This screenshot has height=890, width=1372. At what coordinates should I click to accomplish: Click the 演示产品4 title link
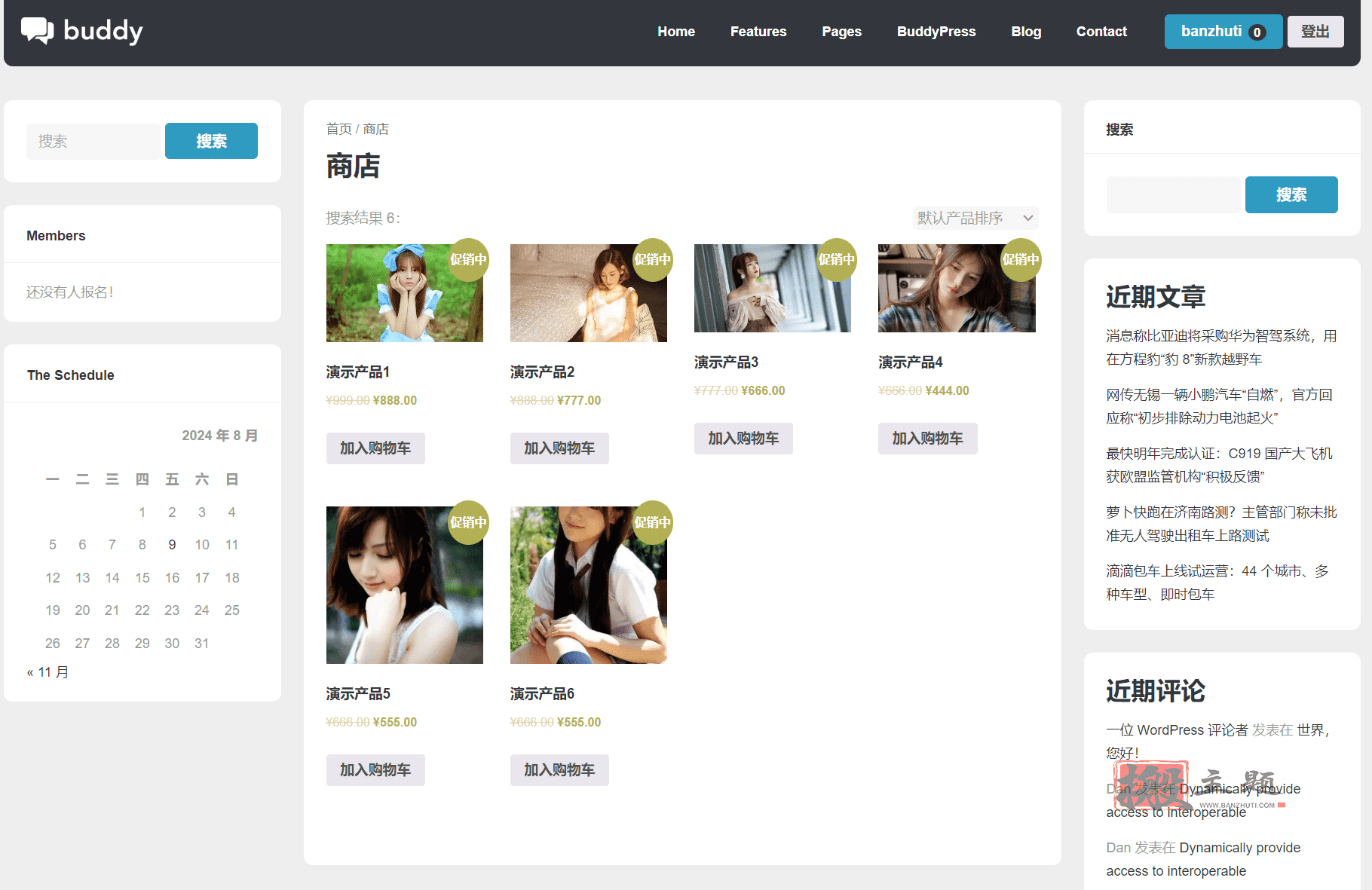(910, 362)
